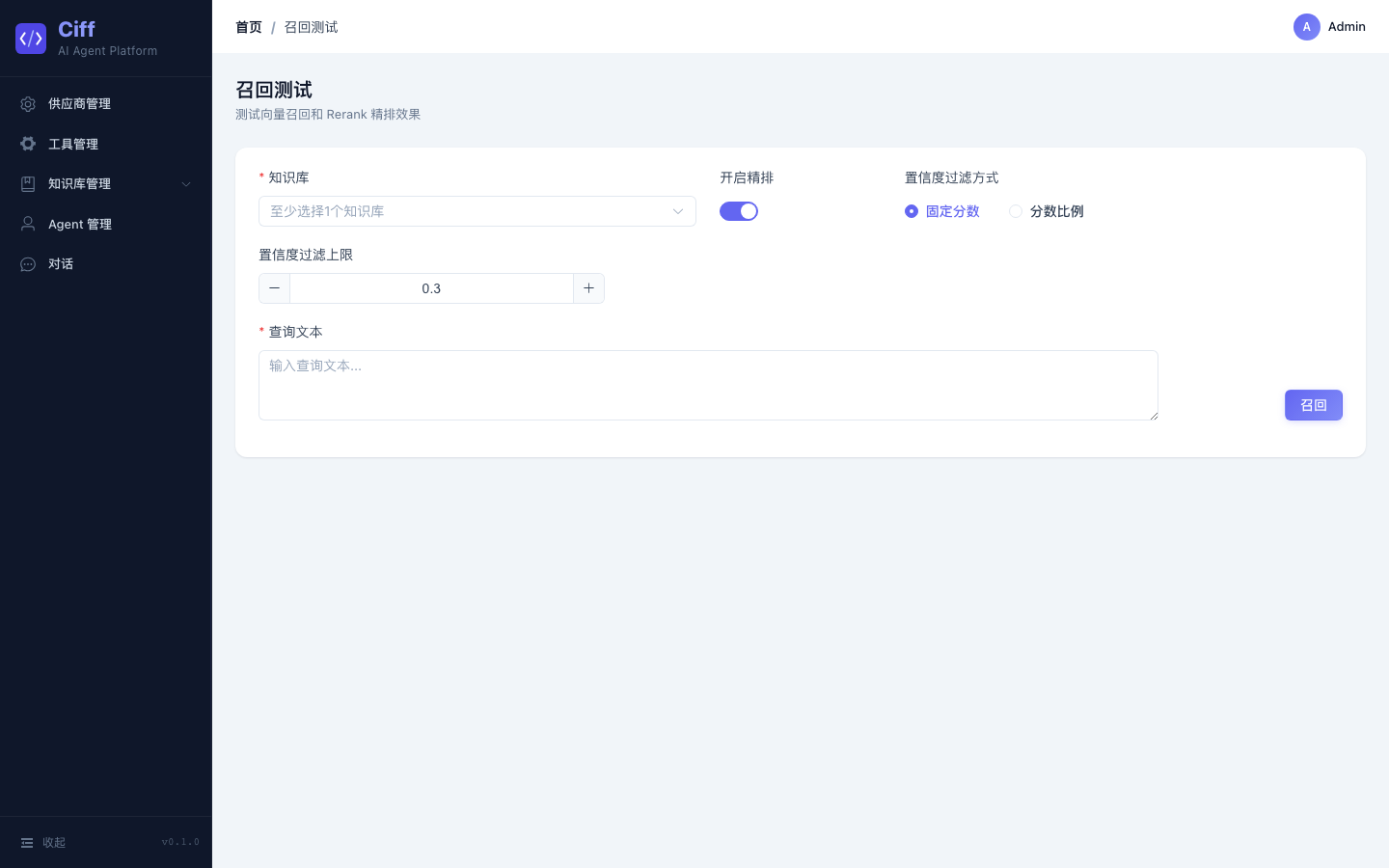Image resolution: width=1389 pixels, height=868 pixels.
Task: Click the 首页 breadcrumb link
Action: 249,27
